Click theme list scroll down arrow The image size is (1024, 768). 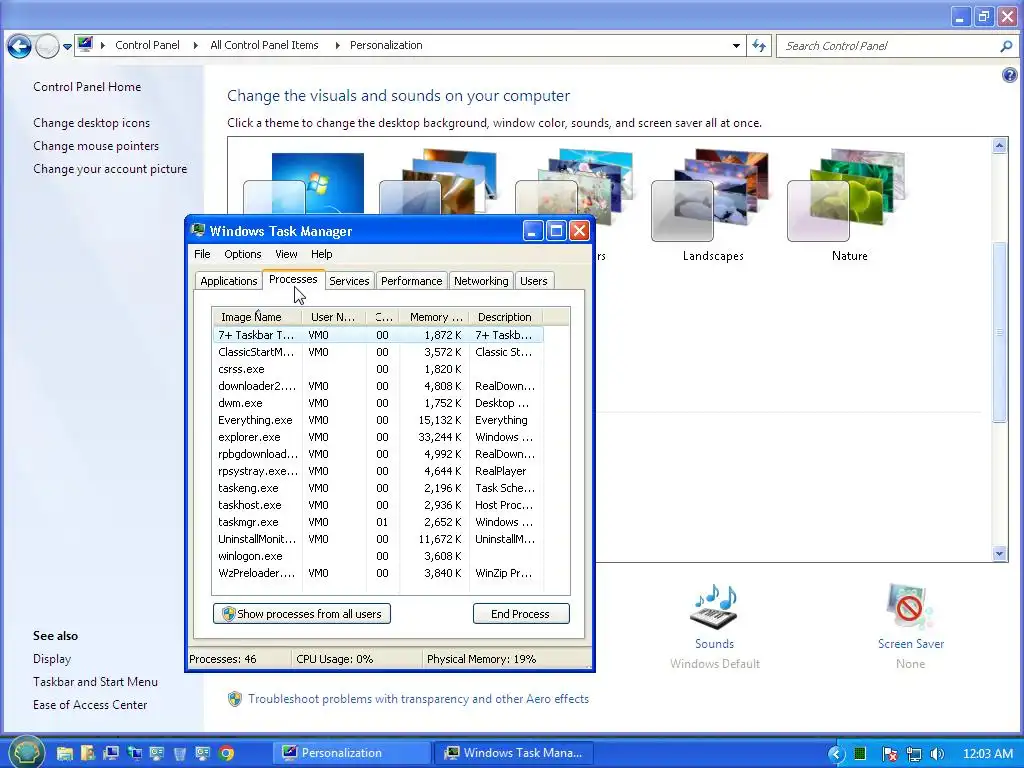999,554
